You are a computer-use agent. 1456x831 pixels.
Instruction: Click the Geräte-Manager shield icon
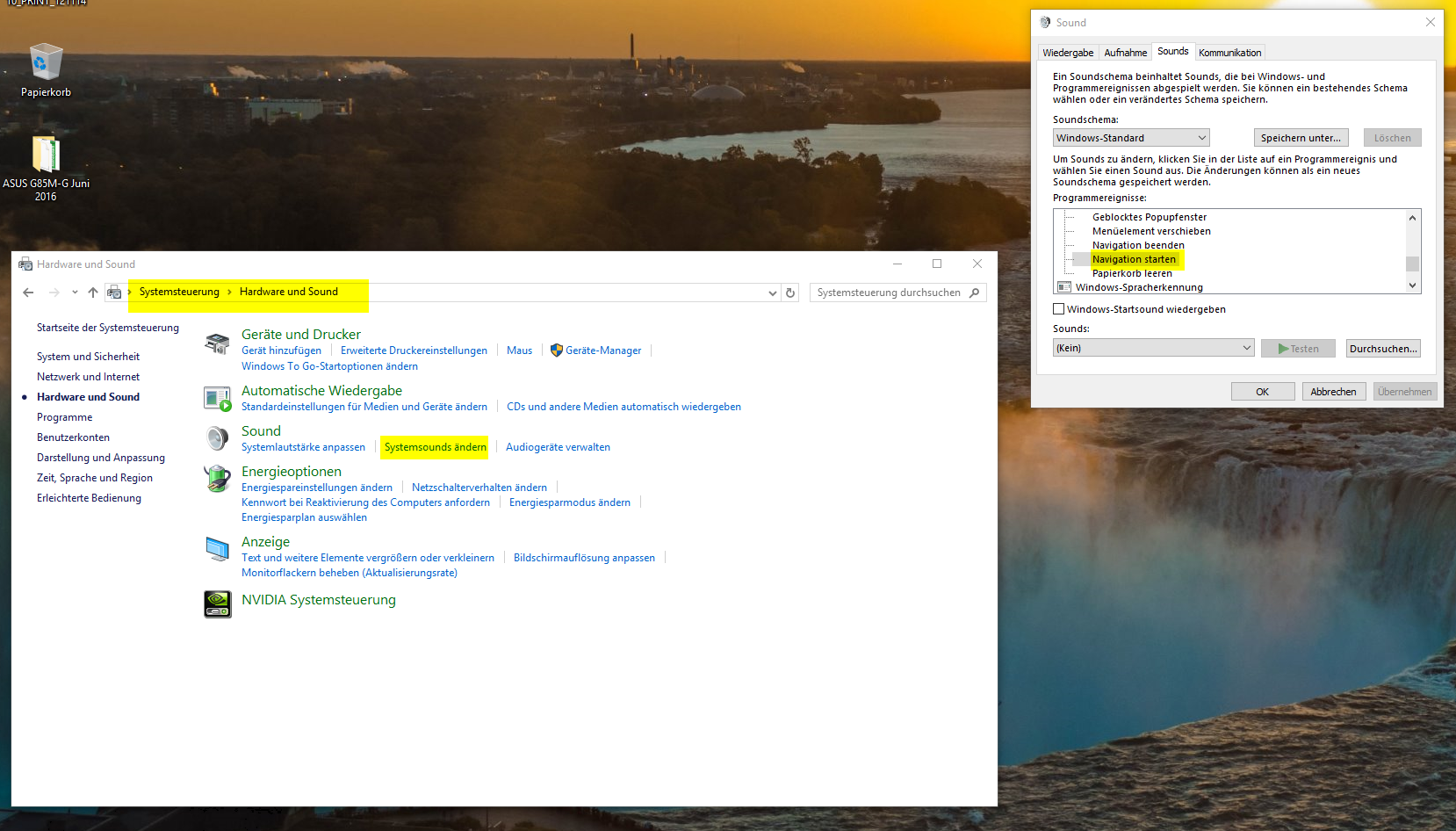(556, 350)
